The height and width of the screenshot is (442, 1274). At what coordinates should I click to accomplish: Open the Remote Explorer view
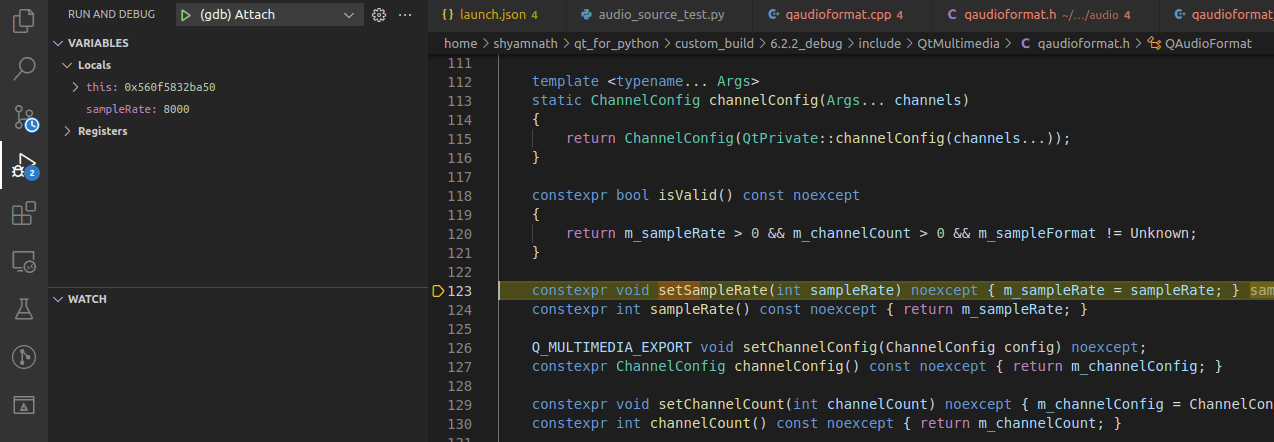(24, 262)
